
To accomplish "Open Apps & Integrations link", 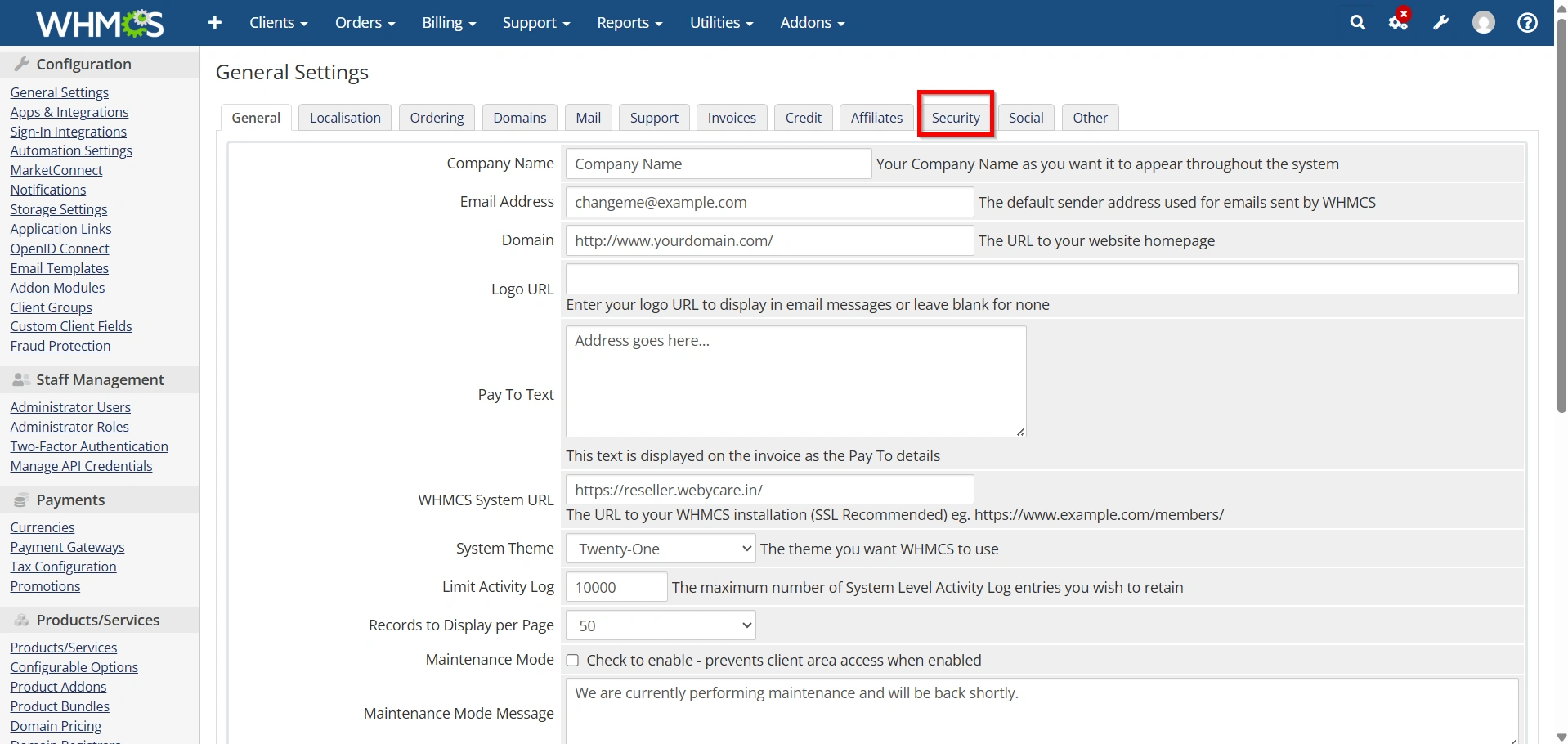I will pyautogui.click(x=69, y=112).
